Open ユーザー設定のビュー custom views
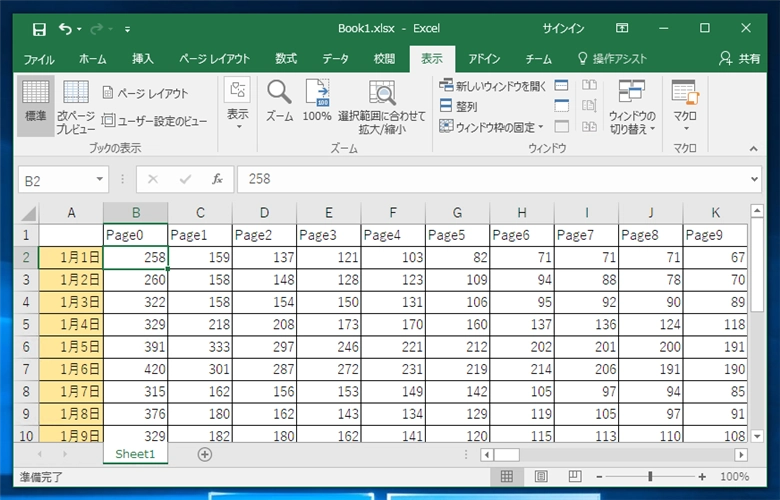780x500 pixels. (155, 121)
